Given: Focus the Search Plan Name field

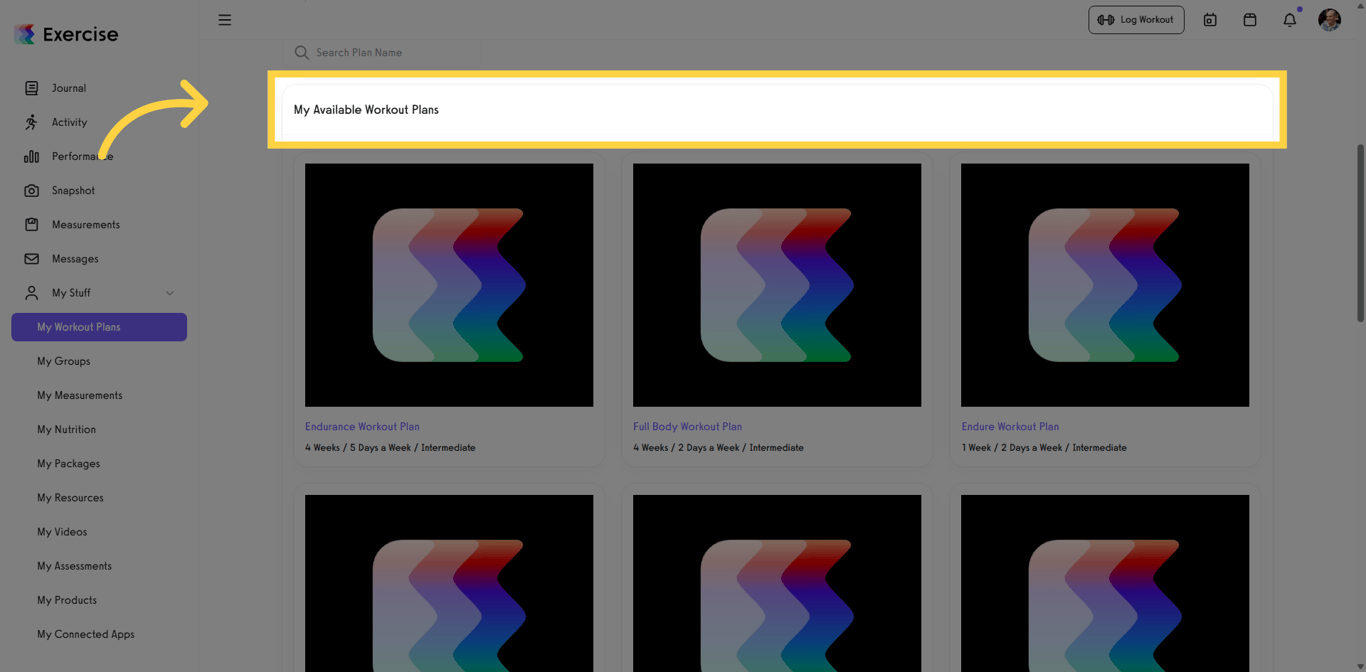Looking at the screenshot, I should coord(382,53).
